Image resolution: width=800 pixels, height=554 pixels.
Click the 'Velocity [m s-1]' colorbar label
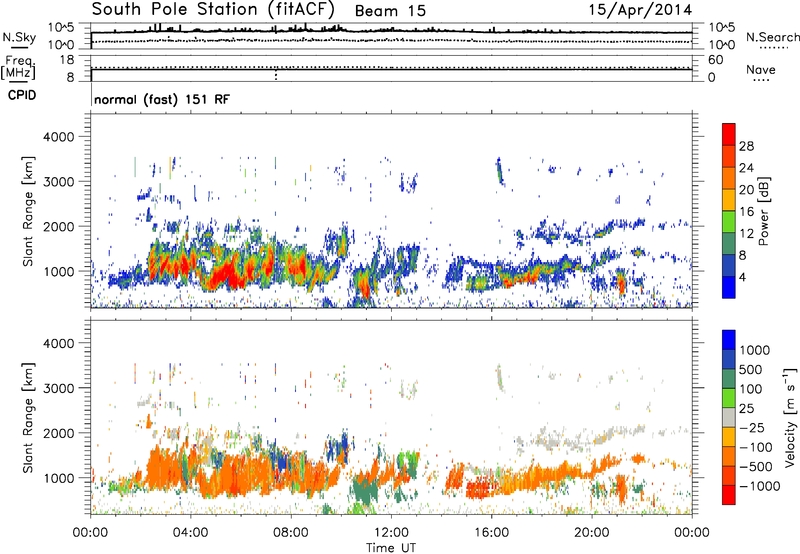(790, 417)
